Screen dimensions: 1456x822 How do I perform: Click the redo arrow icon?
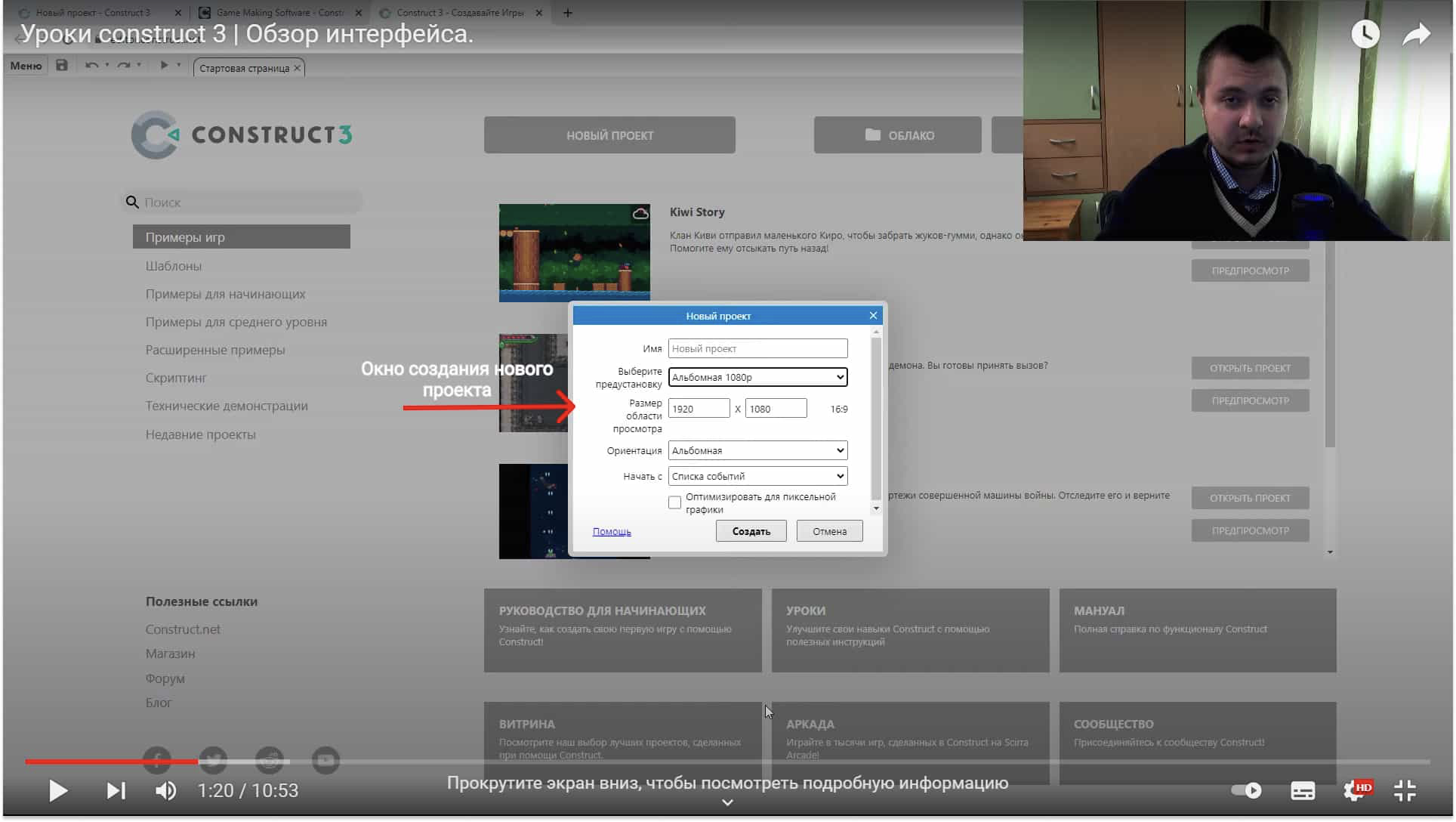click(125, 66)
